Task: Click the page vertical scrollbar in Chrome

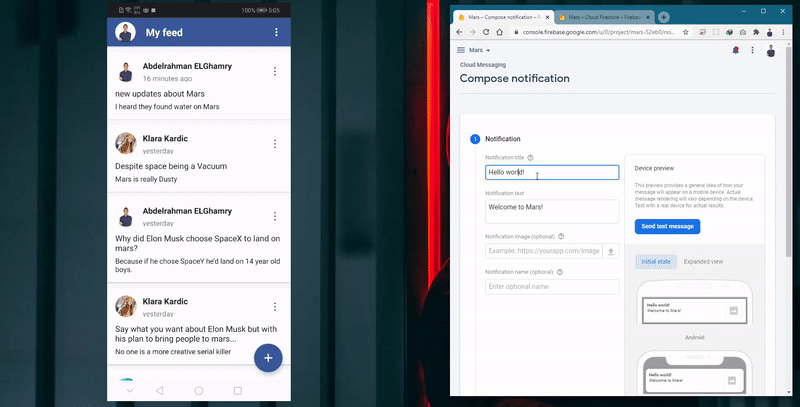Action: pyautogui.click(x=789, y=153)
